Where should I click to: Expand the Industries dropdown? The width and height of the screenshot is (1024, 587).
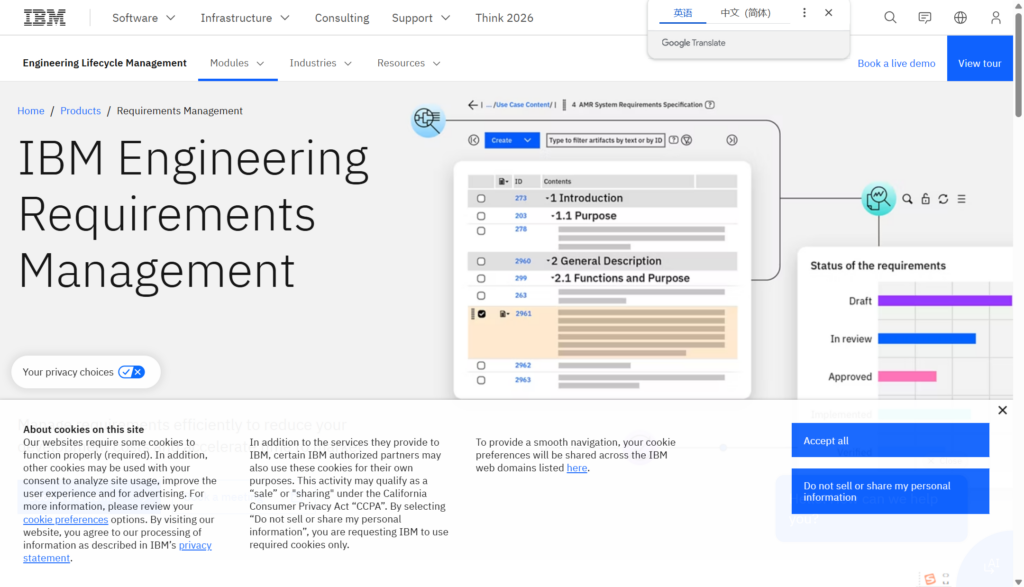point(320,63)
